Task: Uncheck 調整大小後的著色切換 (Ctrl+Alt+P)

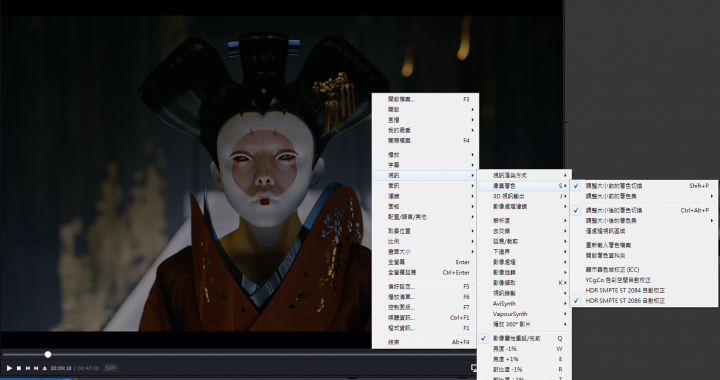Action: 644,210
